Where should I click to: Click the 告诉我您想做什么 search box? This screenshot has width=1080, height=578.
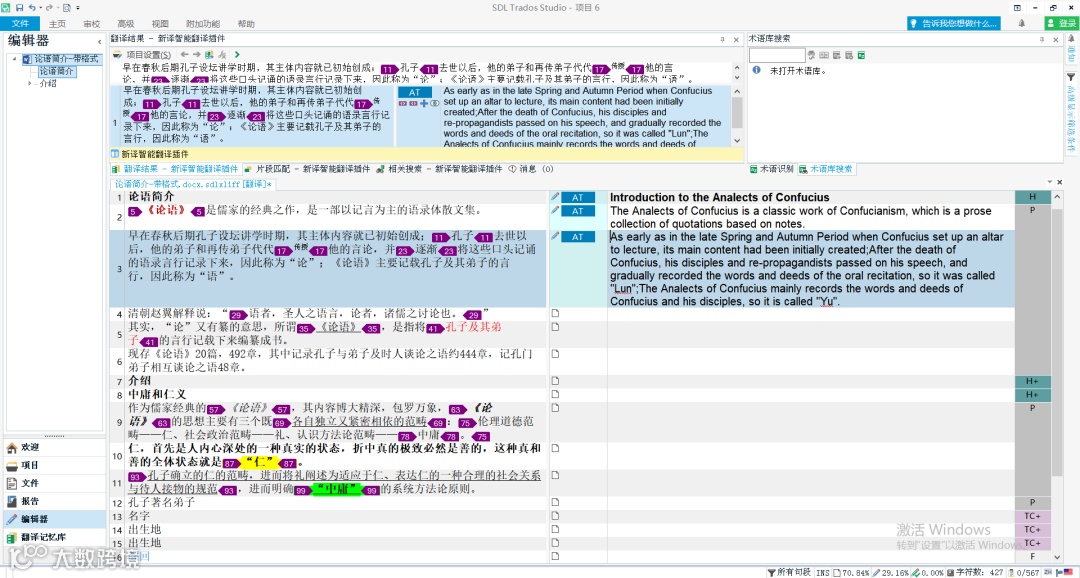954,23
